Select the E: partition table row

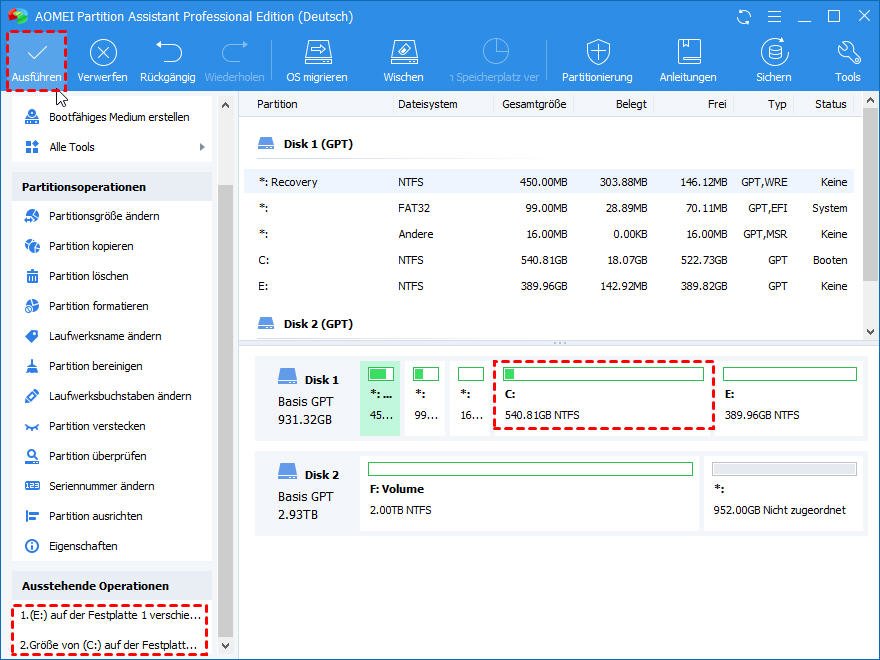pyautogui.click(x=549, y=286)
